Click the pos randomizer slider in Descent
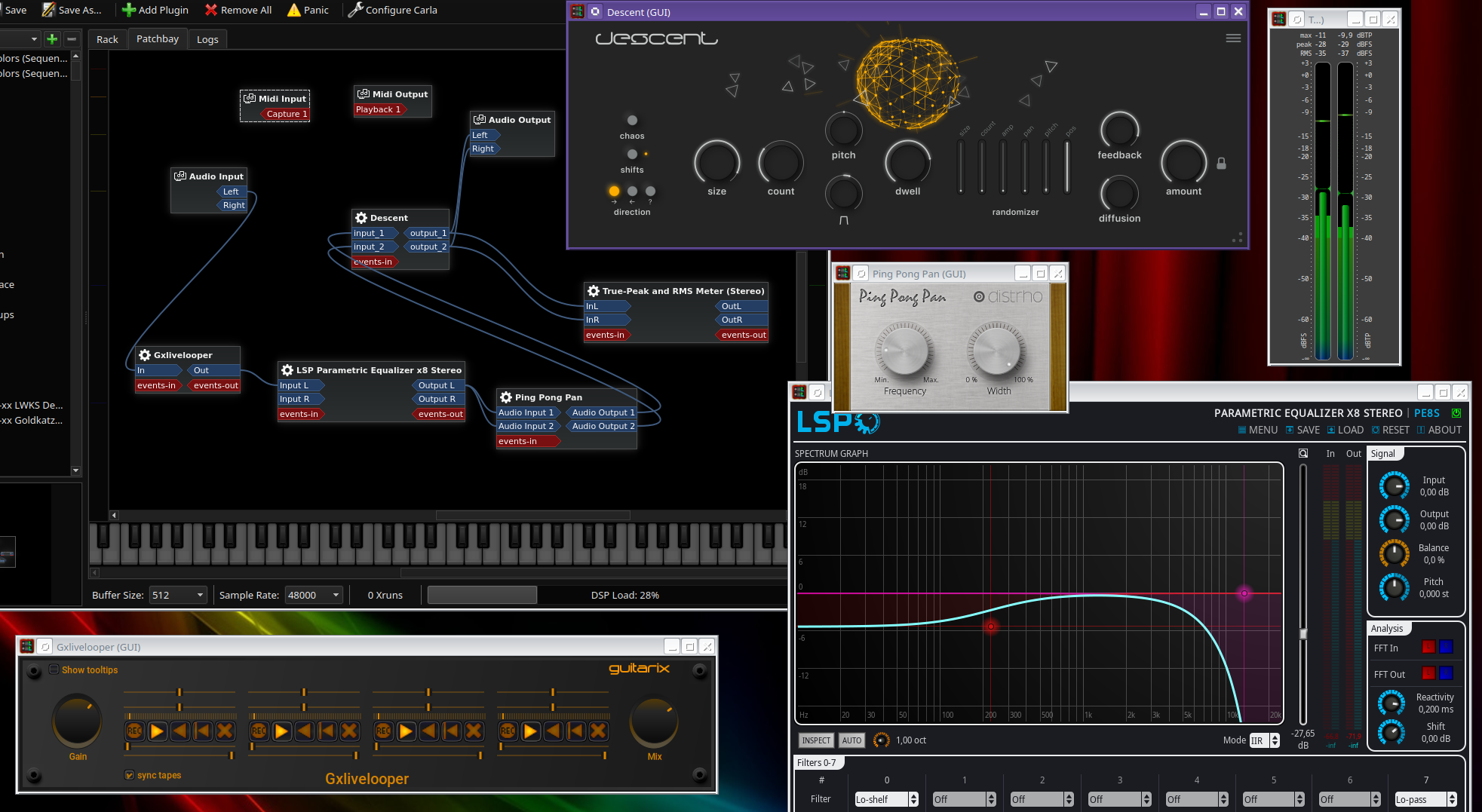1482x812 pixels. tap(1066, 166)
